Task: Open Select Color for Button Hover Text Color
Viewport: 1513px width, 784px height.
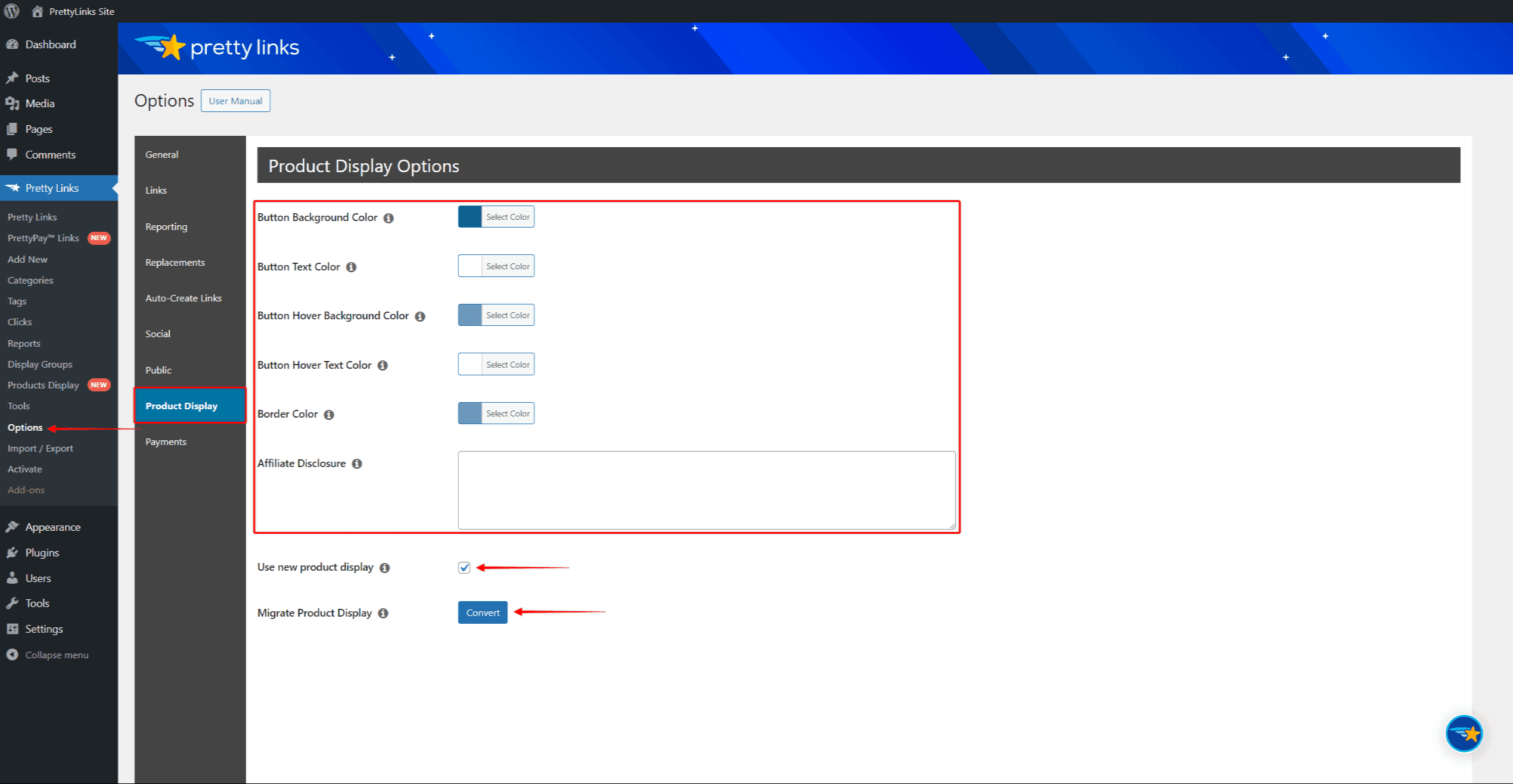Action: [507, 365]
